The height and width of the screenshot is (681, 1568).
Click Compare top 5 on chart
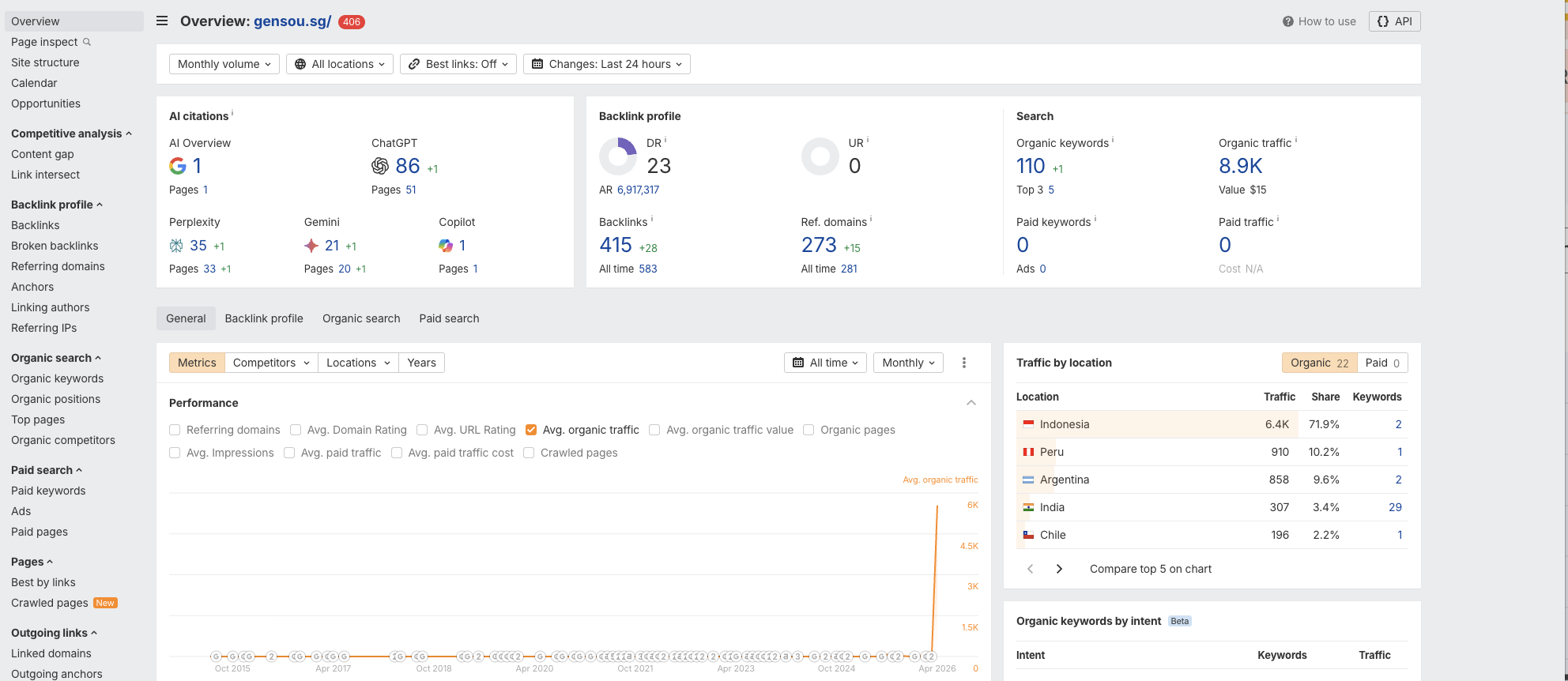1151,569
